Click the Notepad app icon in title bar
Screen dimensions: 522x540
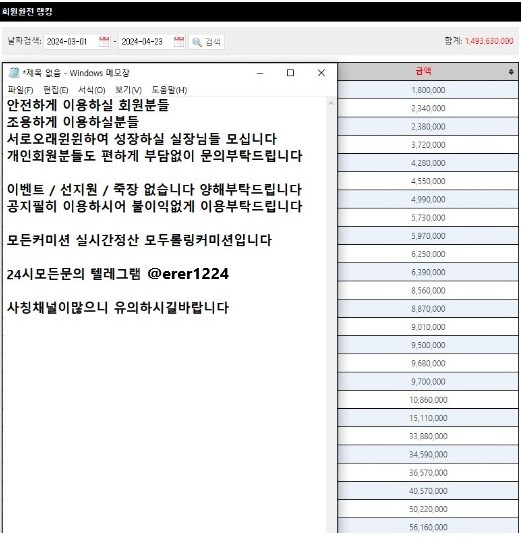[14, 73]
